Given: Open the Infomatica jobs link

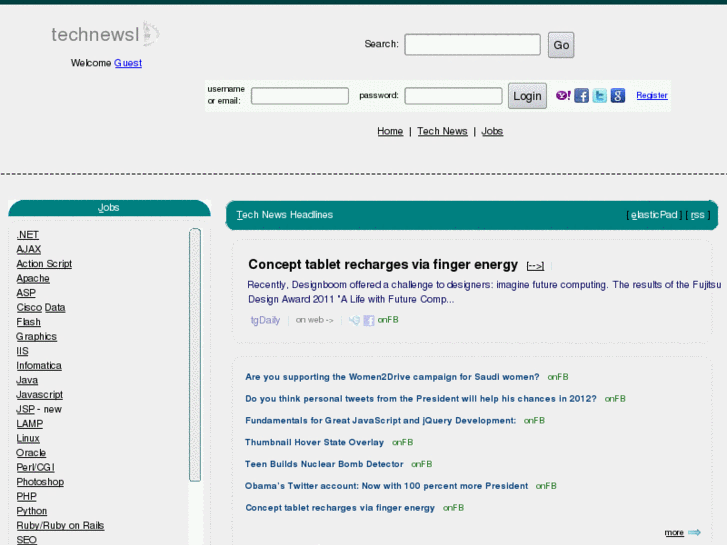Looking at the screenshot, I should 39,365.
